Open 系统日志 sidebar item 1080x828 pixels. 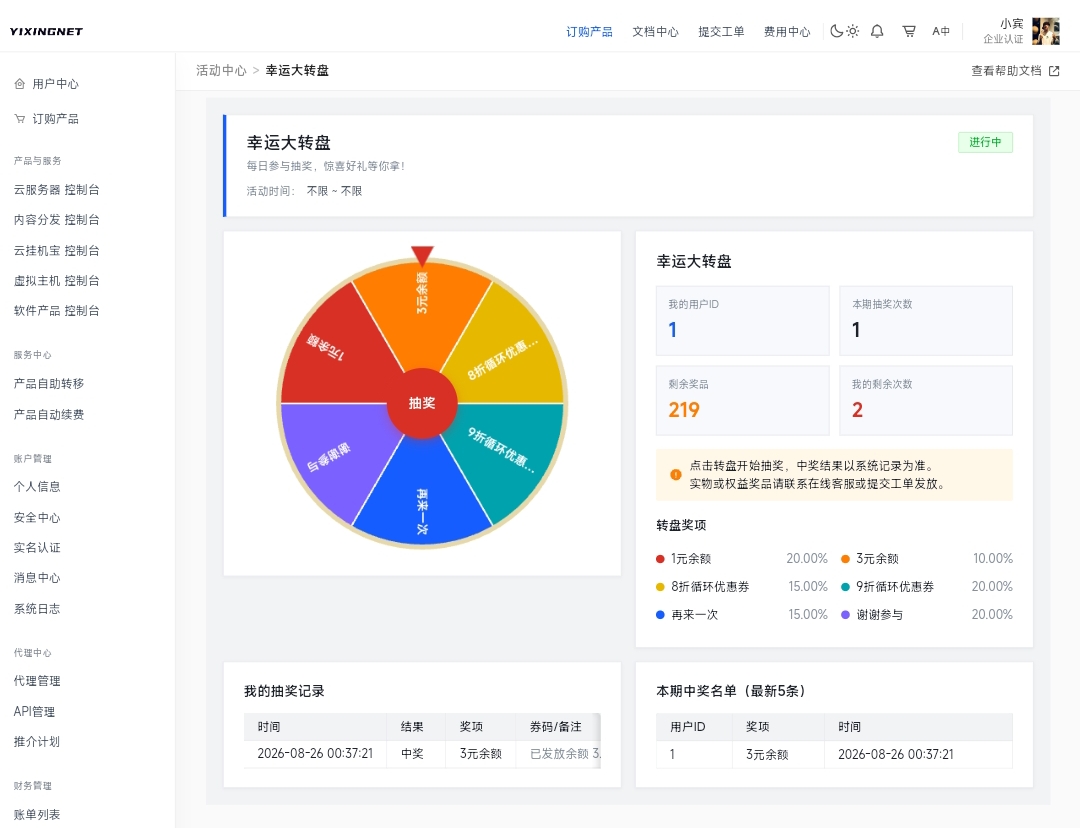pos(37,609)
